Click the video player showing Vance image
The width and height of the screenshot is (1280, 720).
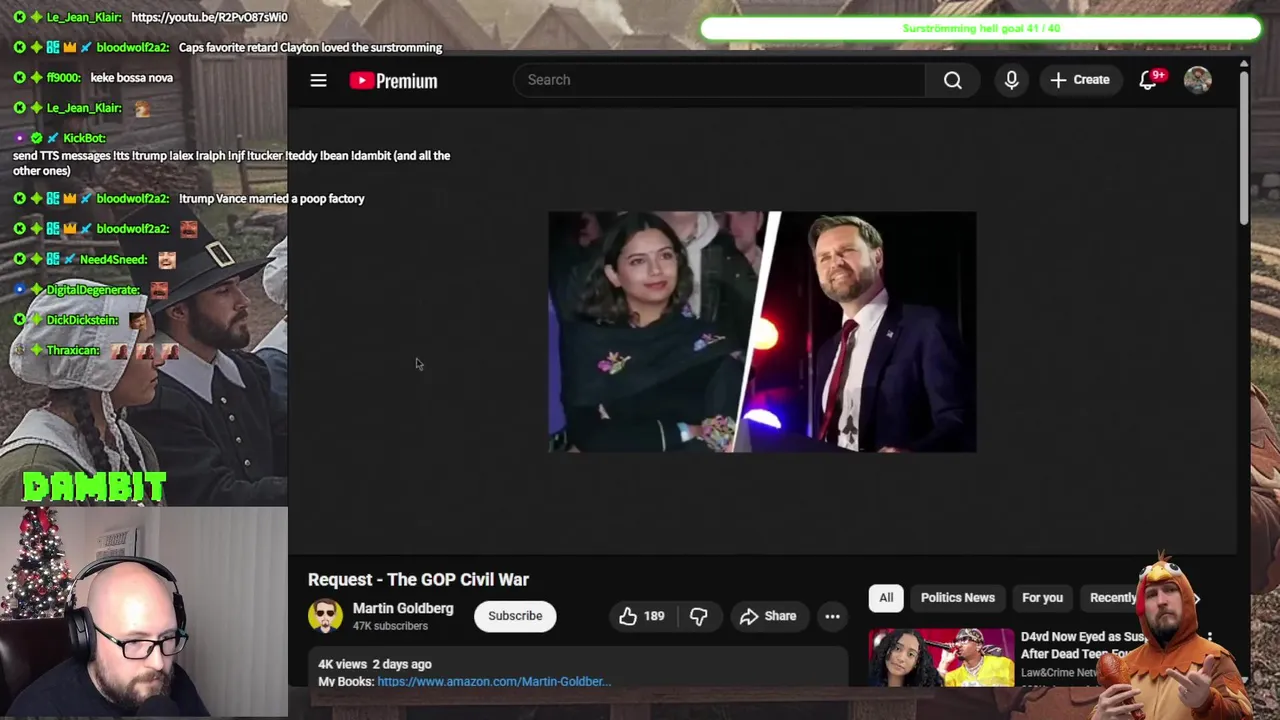[x=762, y=332]
